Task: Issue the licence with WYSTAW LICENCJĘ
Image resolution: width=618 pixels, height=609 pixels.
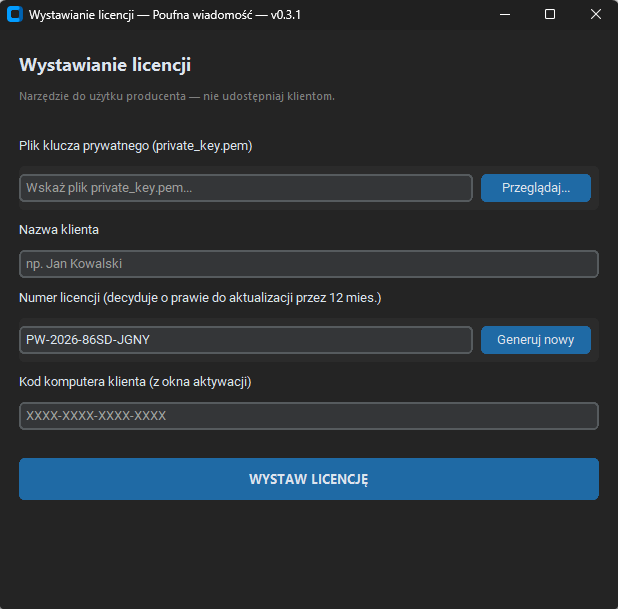Action: pos(309,479)
